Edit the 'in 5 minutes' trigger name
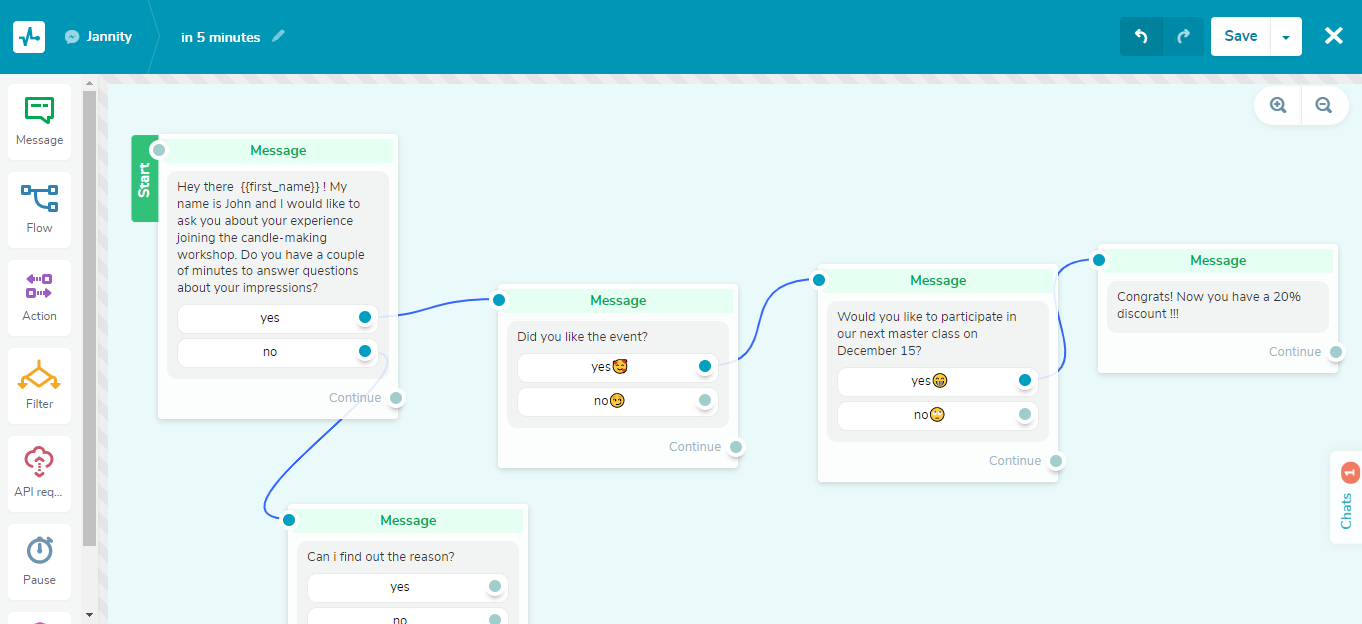 tap(277, 36)
